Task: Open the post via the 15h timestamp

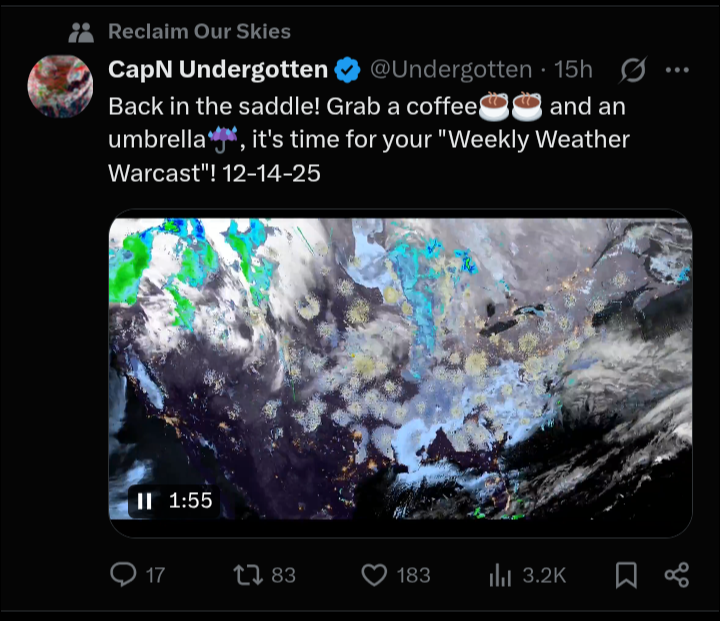Action: point(574,70)
